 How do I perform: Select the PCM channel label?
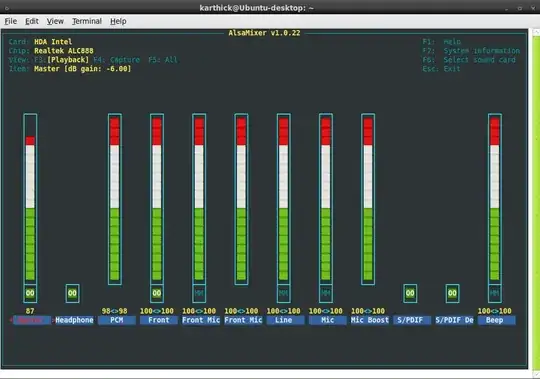[117, 320]
